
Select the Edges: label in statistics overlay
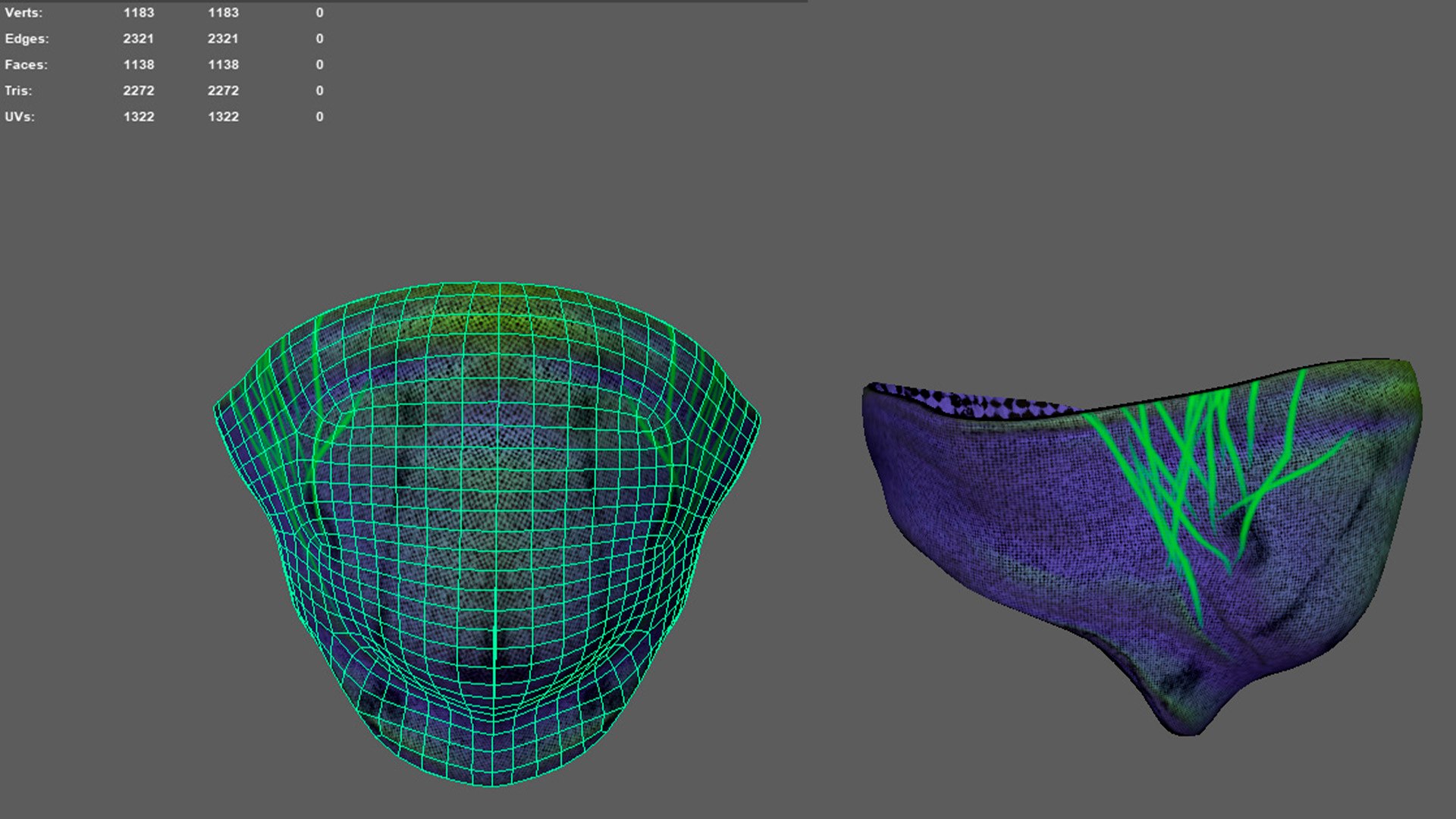(27, 39)
